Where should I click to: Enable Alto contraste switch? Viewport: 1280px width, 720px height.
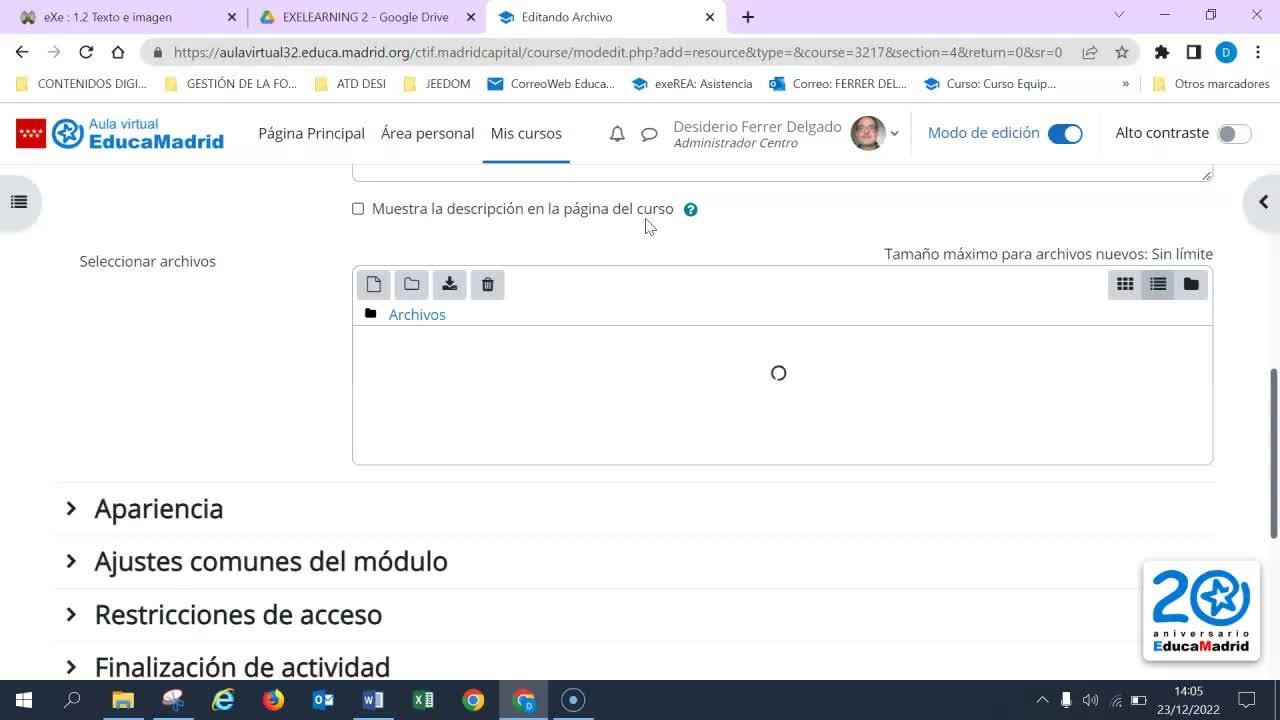tap(1234, 134)
